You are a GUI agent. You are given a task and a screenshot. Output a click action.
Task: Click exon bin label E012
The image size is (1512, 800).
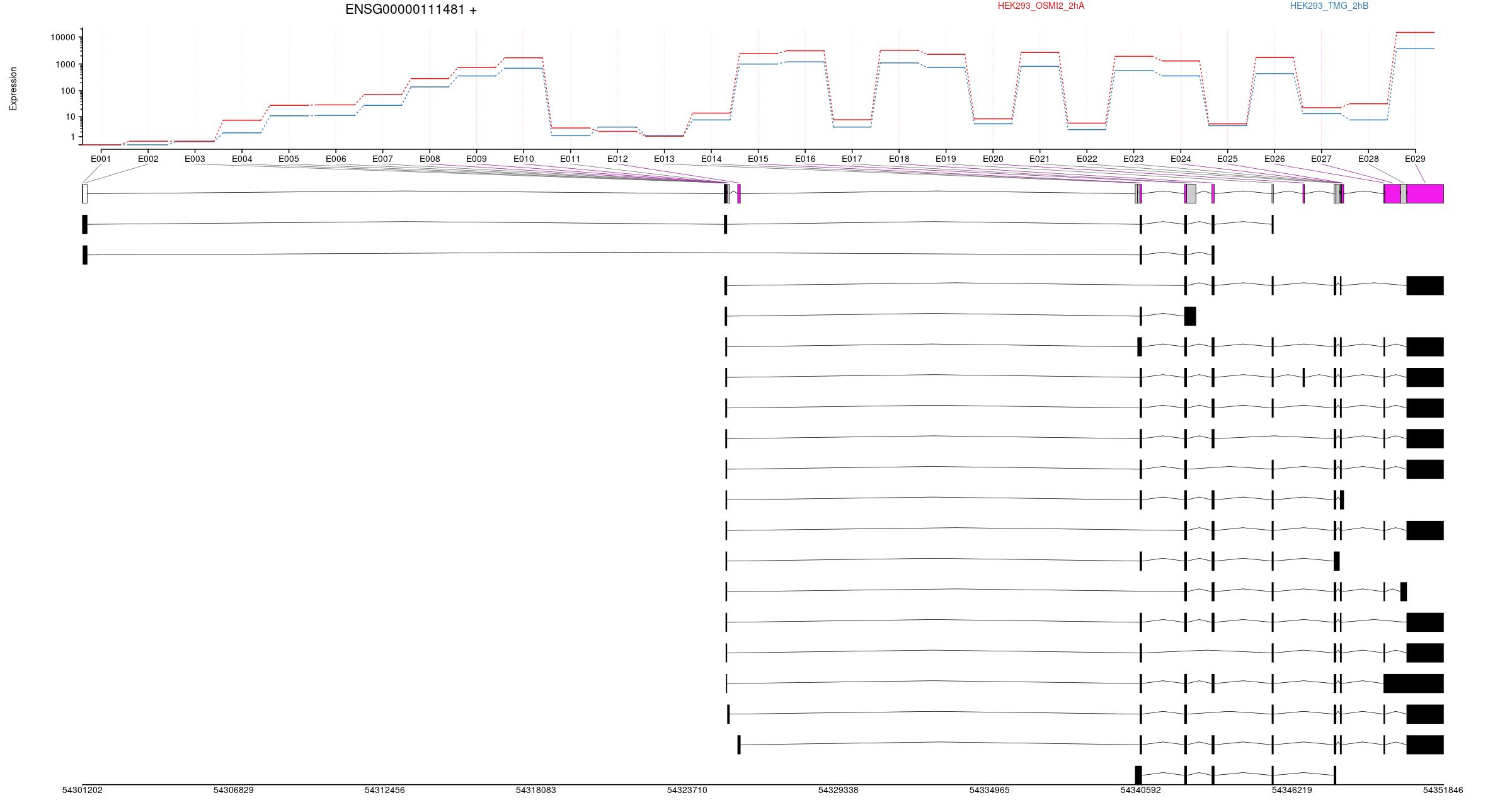[617, 159]
